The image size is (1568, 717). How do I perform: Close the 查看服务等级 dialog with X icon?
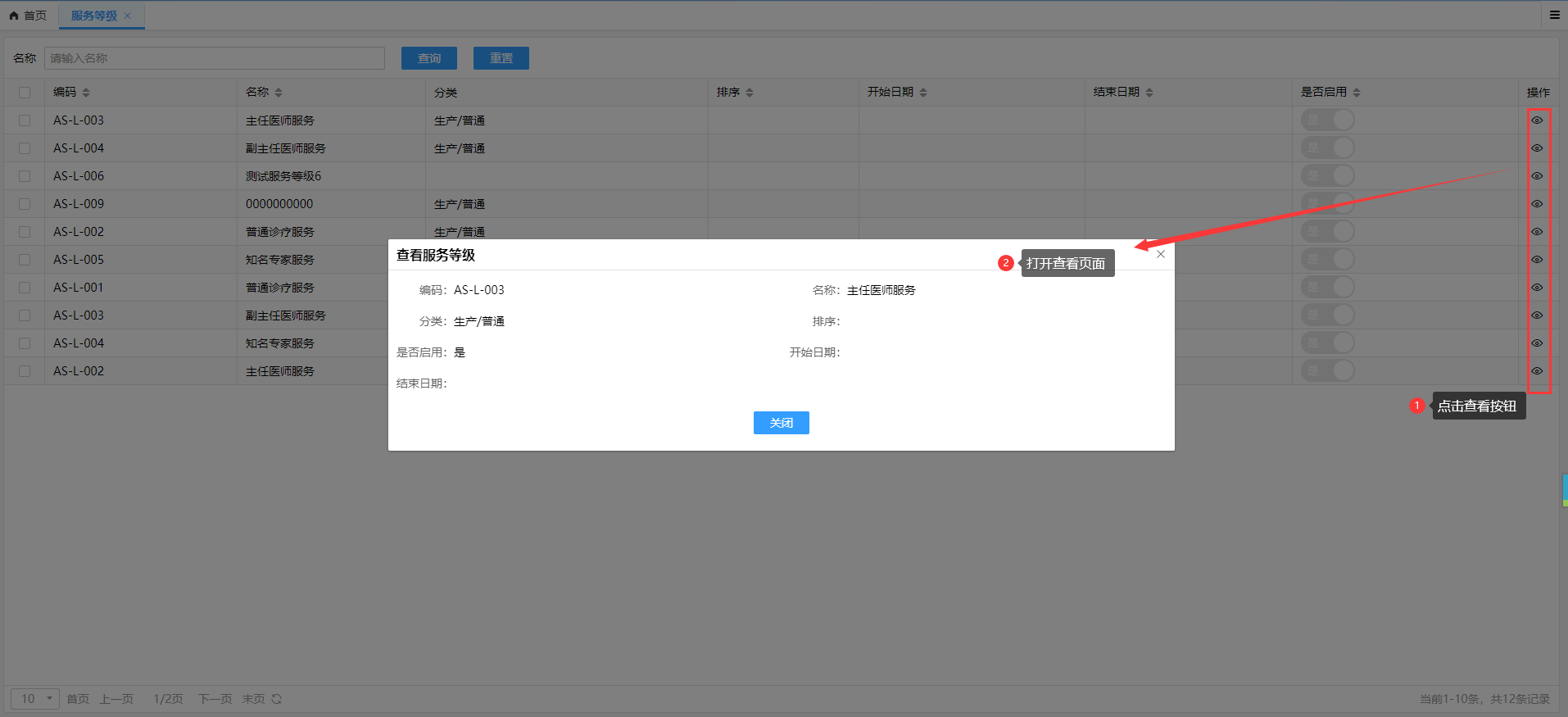click(x=1160, y=254)
